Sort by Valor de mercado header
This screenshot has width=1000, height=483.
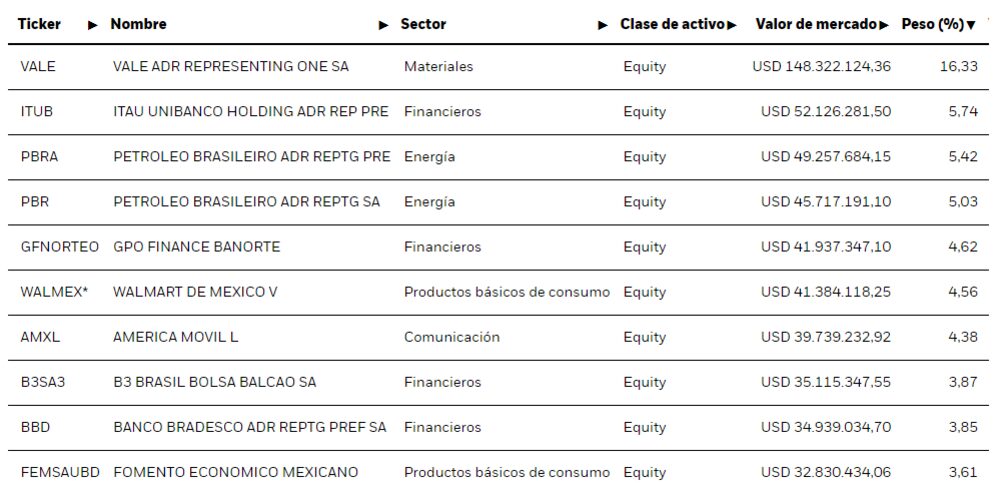click(816, 24)
